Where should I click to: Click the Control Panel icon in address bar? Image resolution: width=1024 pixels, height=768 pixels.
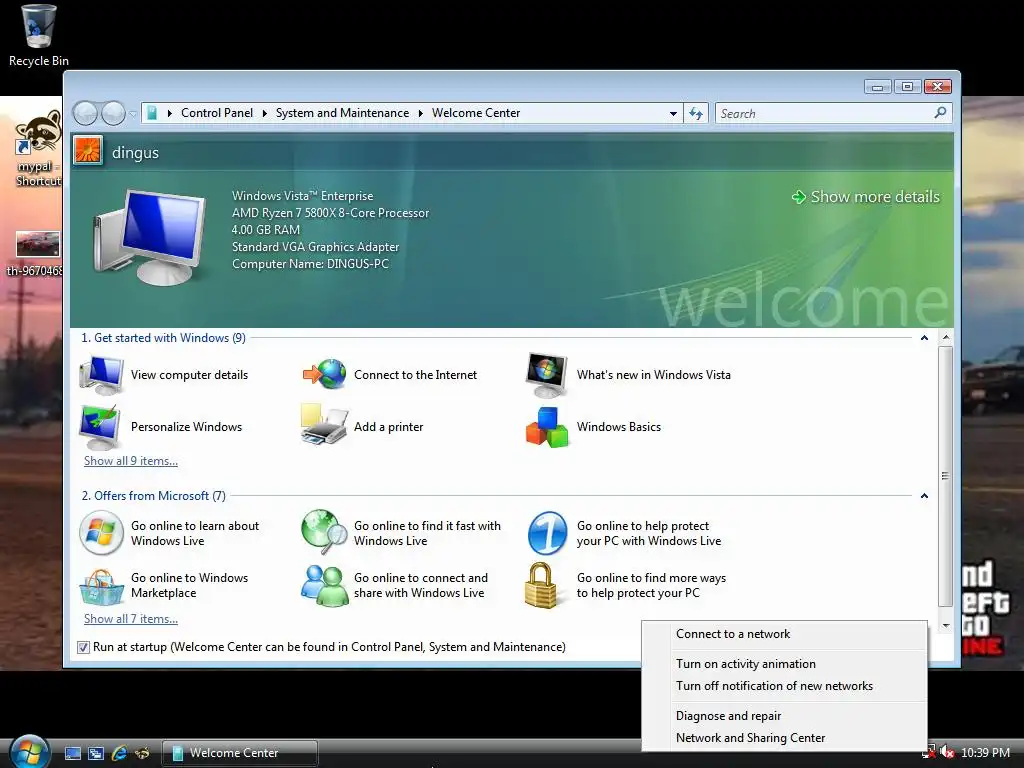pyautogui.click(x=152, y=113)
